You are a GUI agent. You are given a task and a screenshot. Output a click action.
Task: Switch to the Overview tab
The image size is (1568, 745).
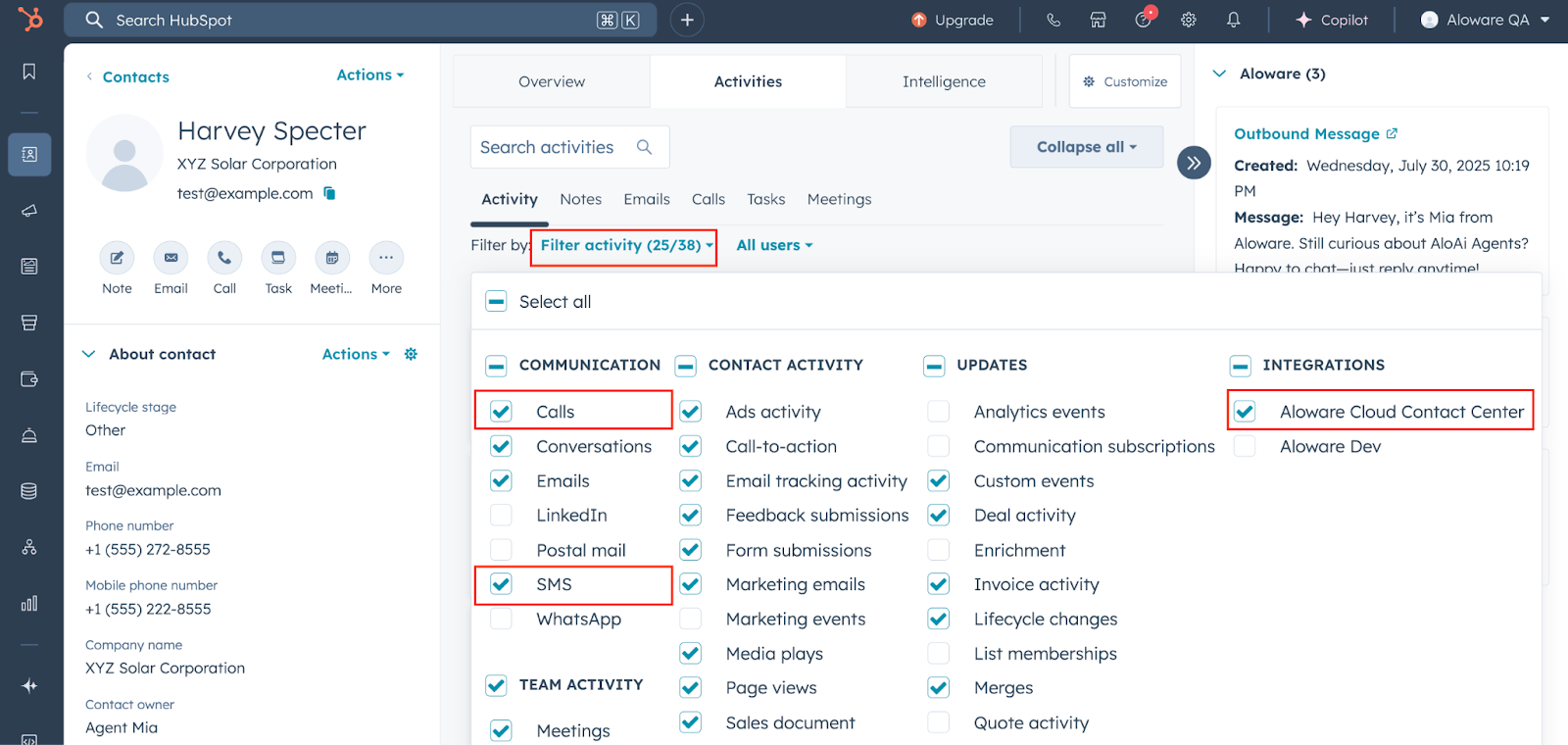[552, 81]
